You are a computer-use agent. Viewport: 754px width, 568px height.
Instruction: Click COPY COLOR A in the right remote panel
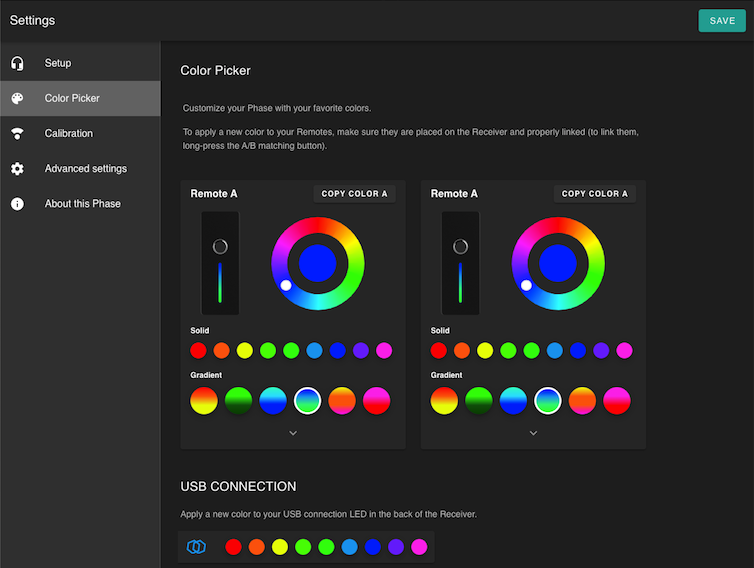click(x=595, y=194)
